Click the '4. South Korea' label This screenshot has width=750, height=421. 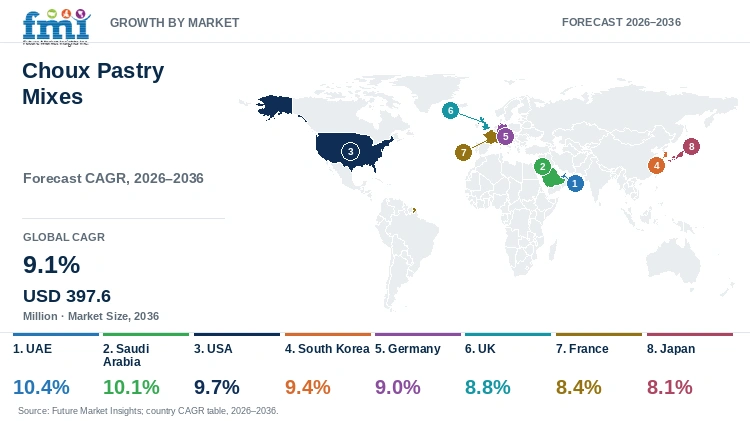(327, 349)
